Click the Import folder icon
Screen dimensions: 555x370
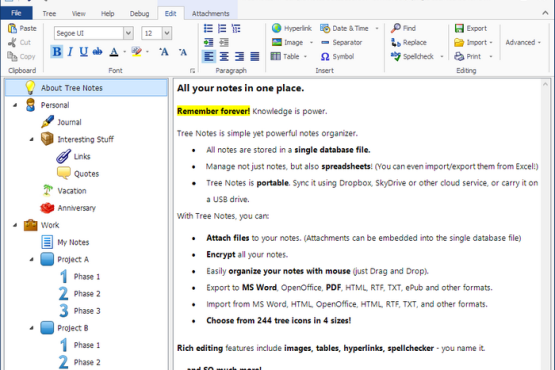[x=459, y=42]
